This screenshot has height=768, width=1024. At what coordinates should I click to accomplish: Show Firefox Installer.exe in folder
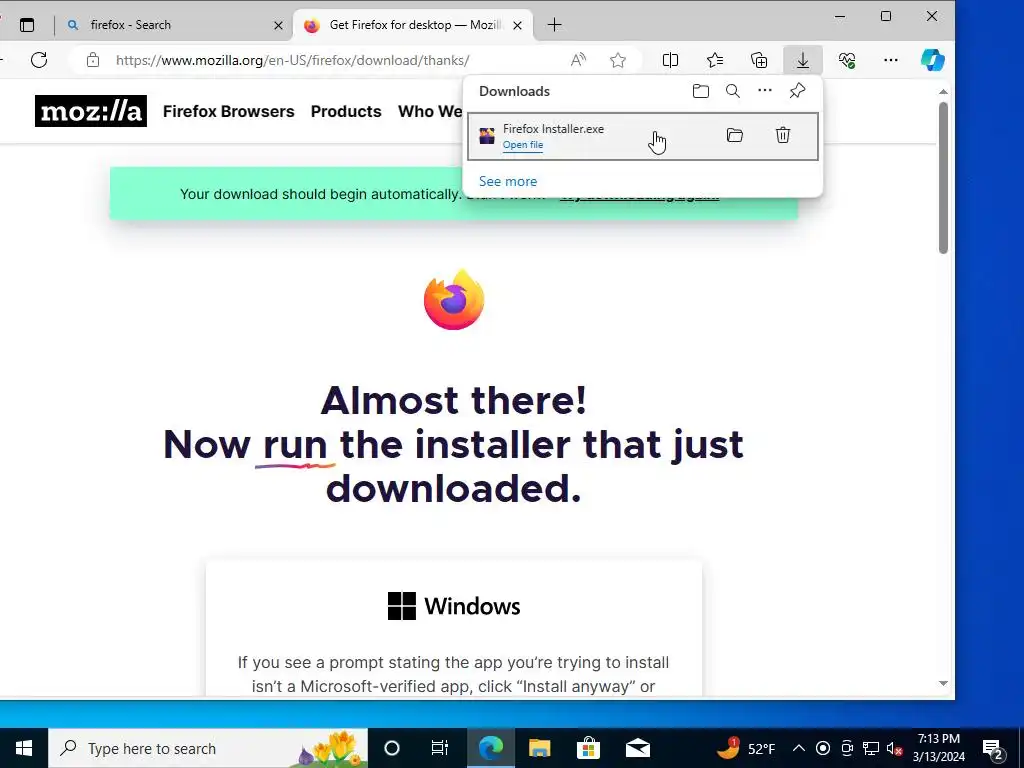[735, 135]
